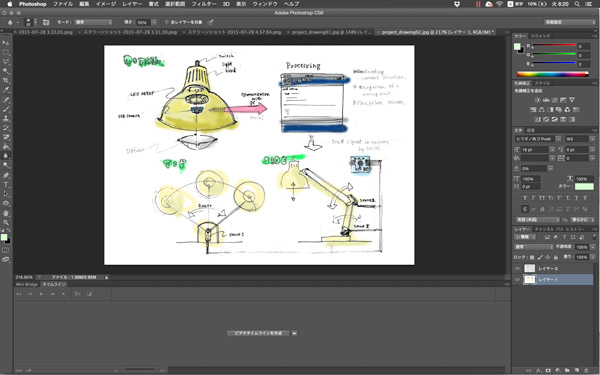Expand the arrow beside ビデオタイムラインを作成

(294, 333)
